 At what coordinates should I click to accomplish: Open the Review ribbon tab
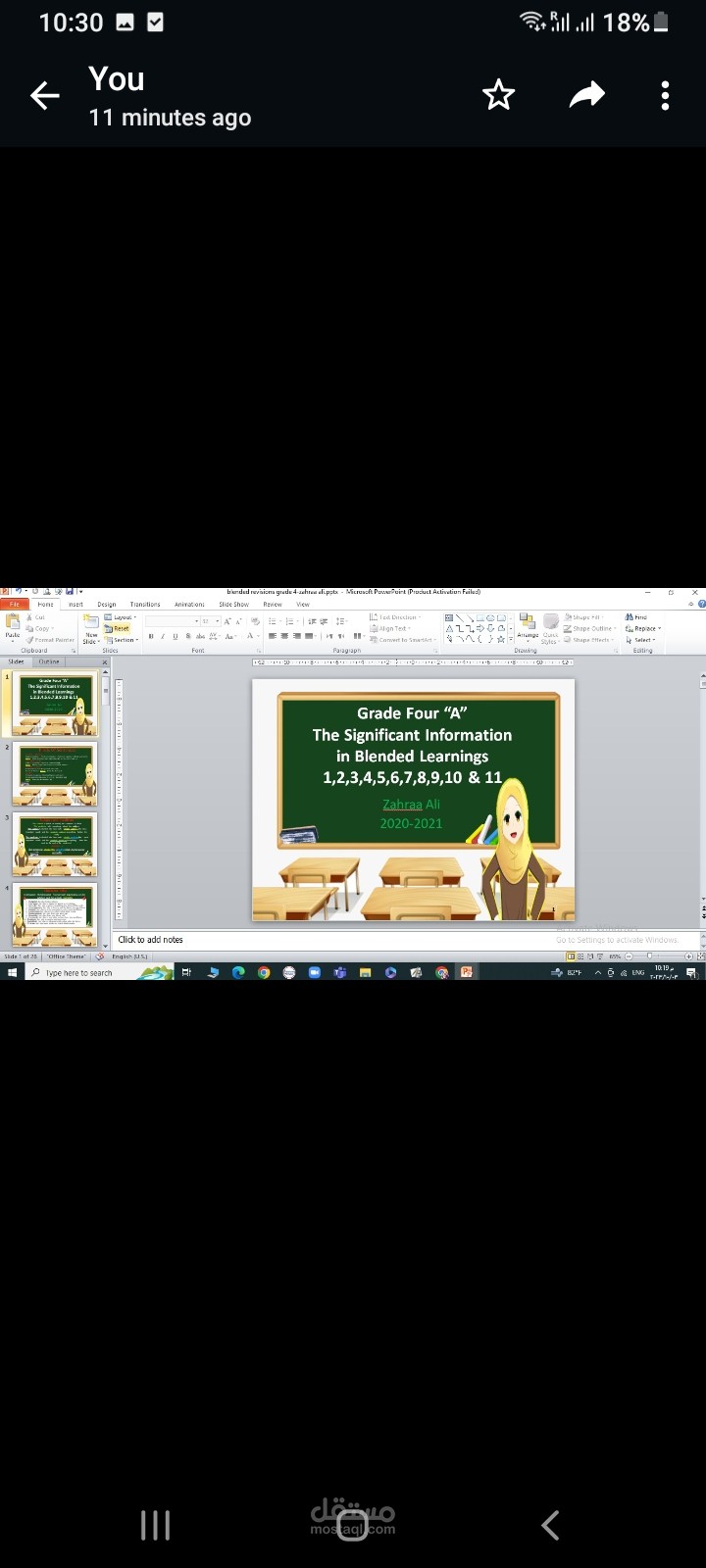272,605
